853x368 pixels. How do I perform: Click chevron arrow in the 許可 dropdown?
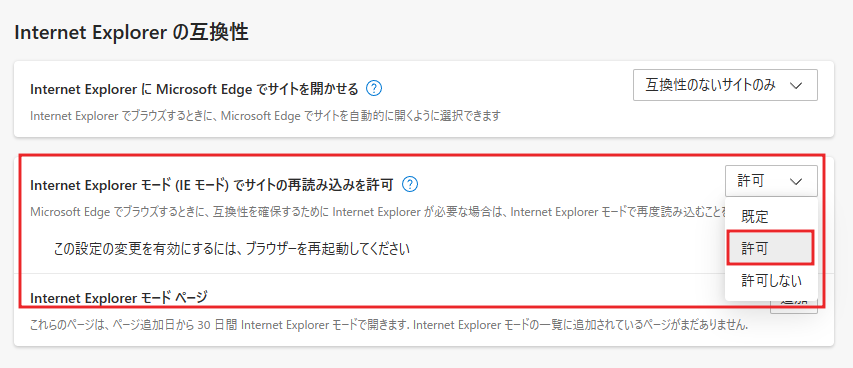point(795,181)
